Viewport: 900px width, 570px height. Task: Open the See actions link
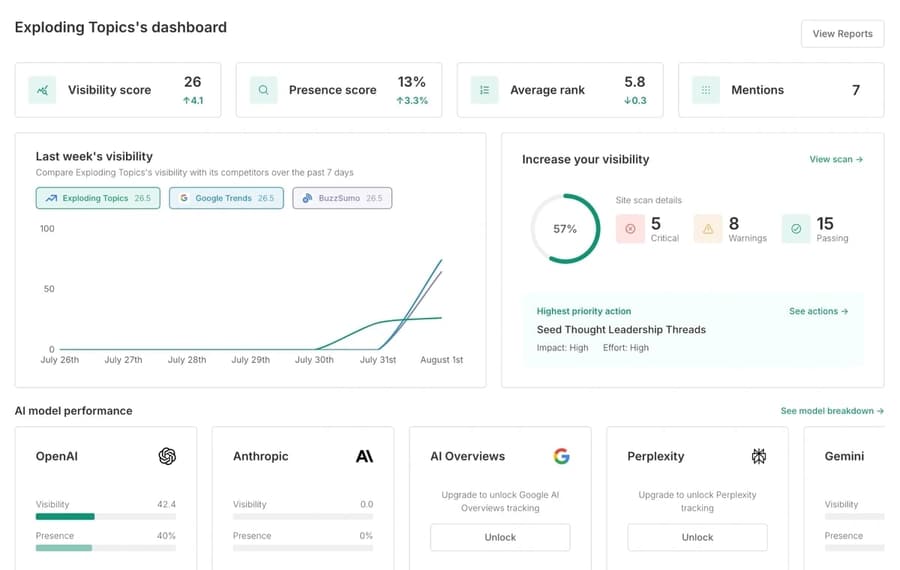[818, 311]
